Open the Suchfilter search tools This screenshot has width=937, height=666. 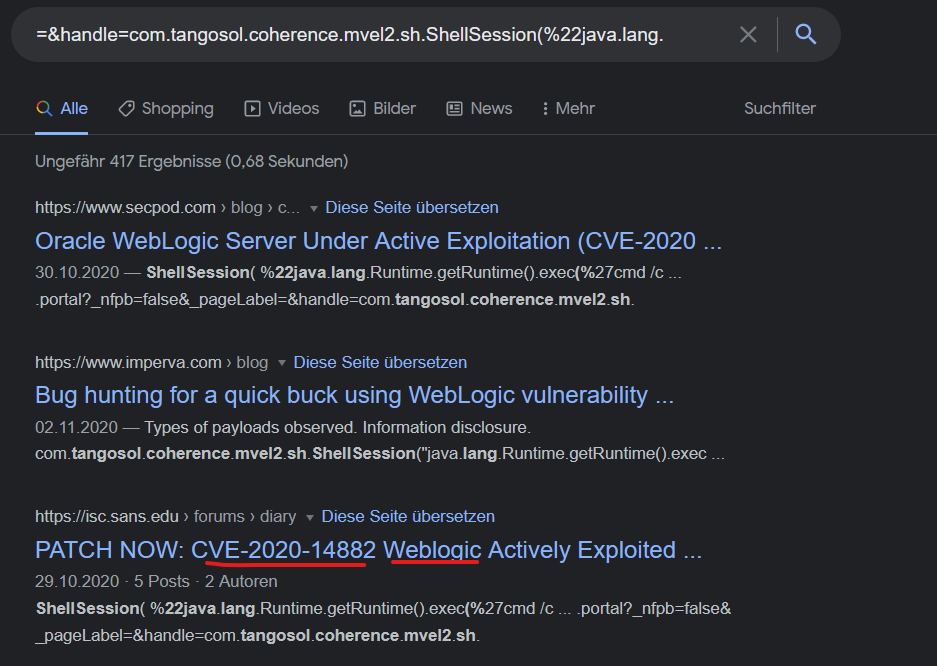780,108
